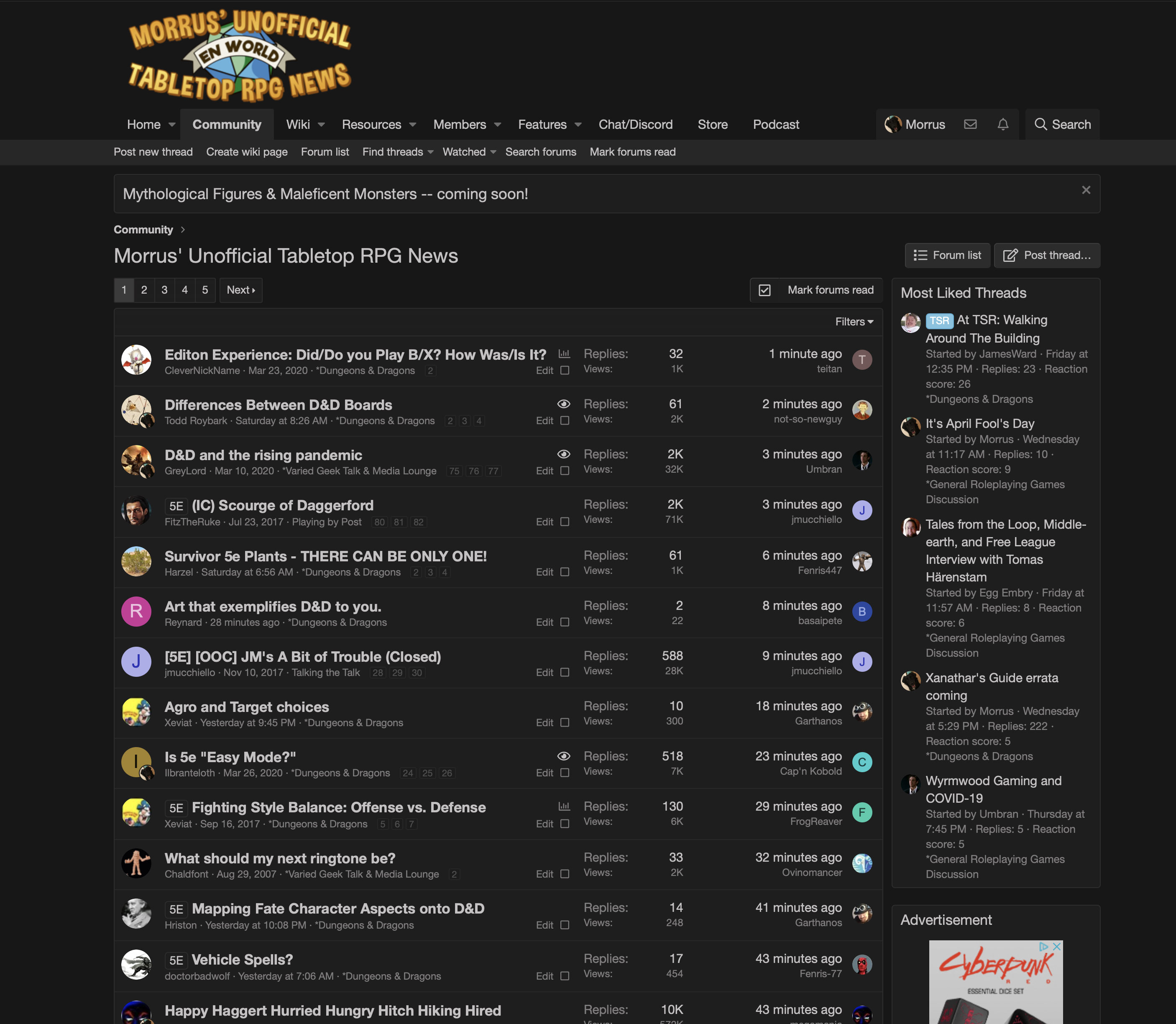Tick checkbox for Editon Experience thread

pyautogui.click(x=564, y=371)
